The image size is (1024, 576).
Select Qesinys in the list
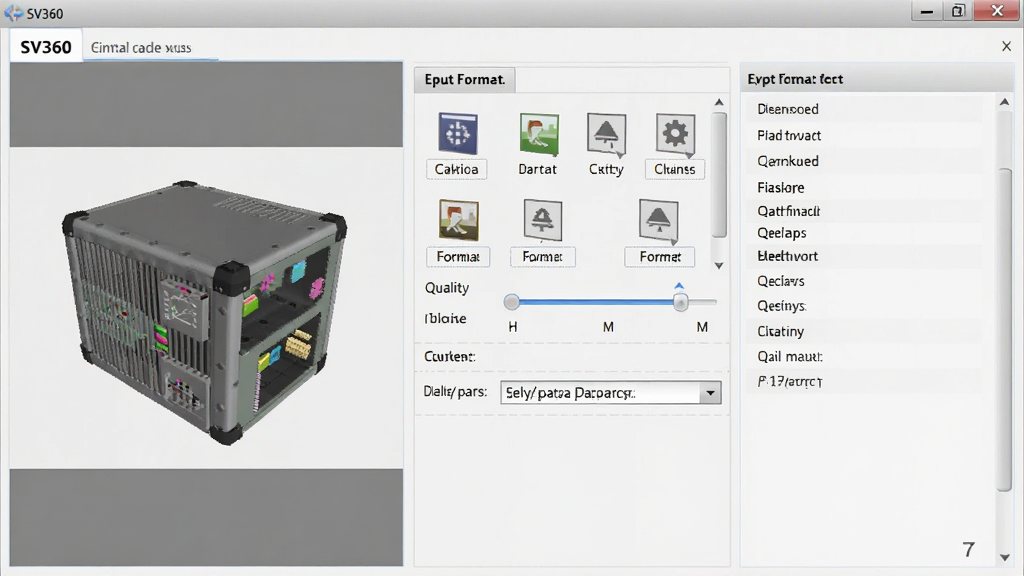(x=863, y=306)
